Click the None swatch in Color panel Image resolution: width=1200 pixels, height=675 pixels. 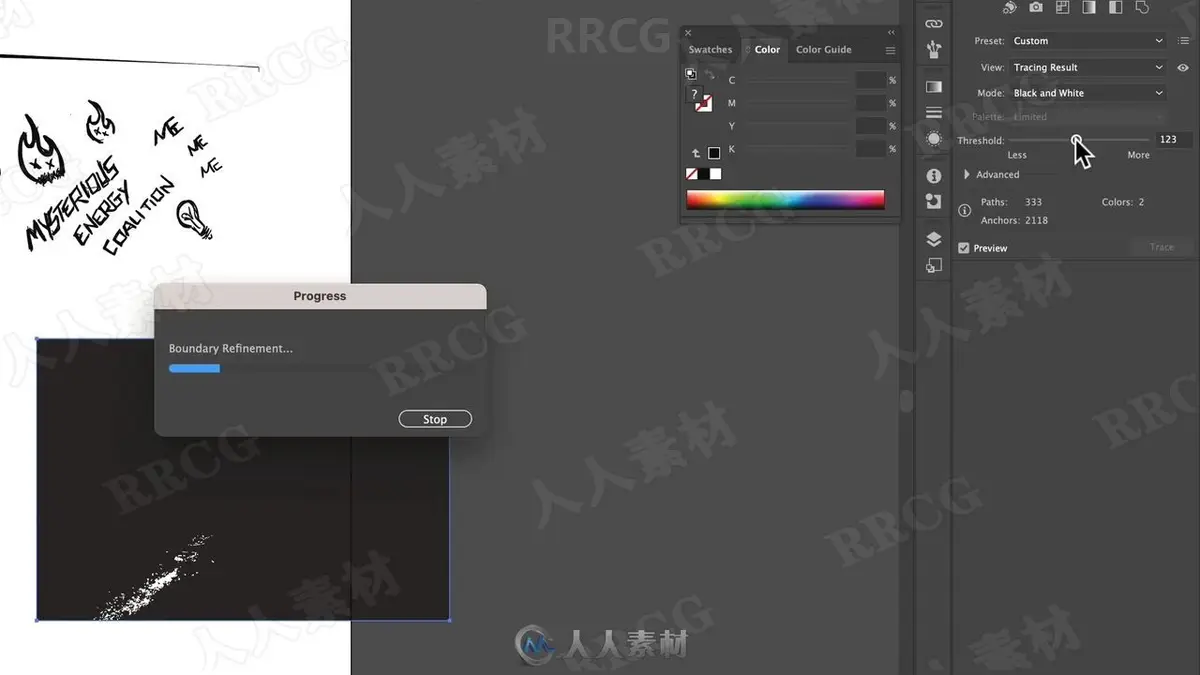(x=691, y=174)
